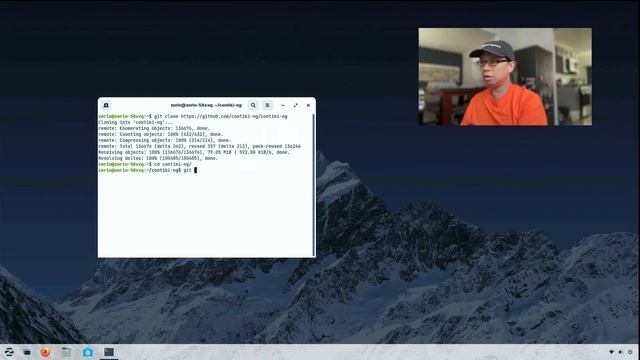The height and width of the screenshot is (360, 640).
Task: Open the Software store from taskbar
Action: click(x=88, y=352)
